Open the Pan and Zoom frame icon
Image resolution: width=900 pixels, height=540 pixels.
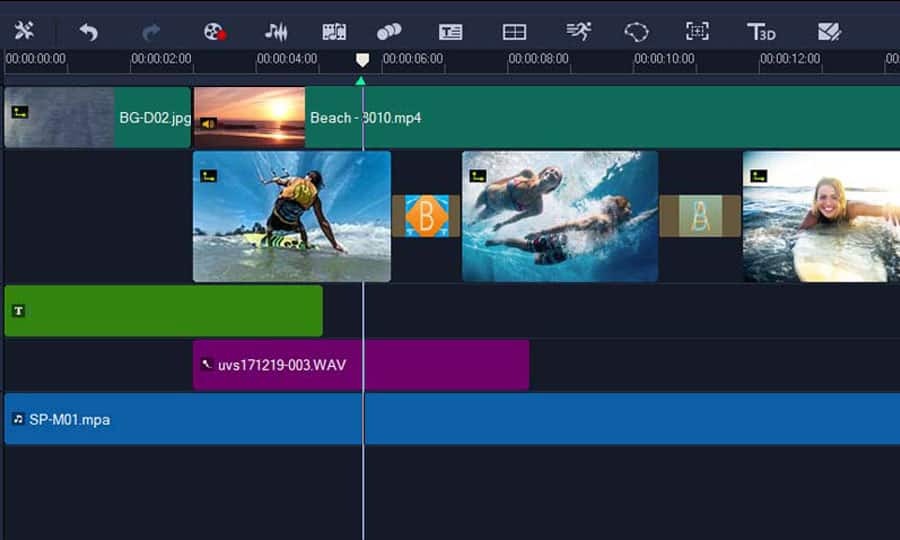[697, 31]
